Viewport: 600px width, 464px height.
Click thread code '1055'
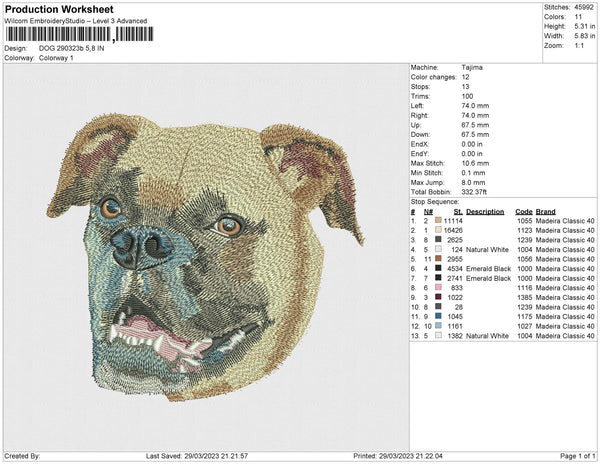tap(525, 221)
